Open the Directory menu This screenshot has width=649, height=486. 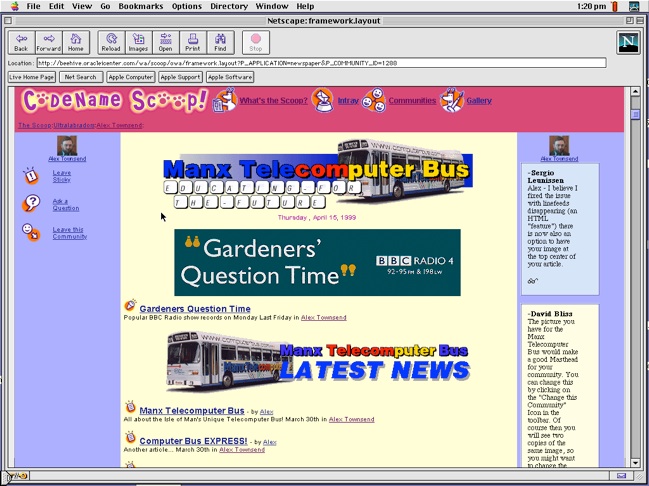tap(229, 6)
